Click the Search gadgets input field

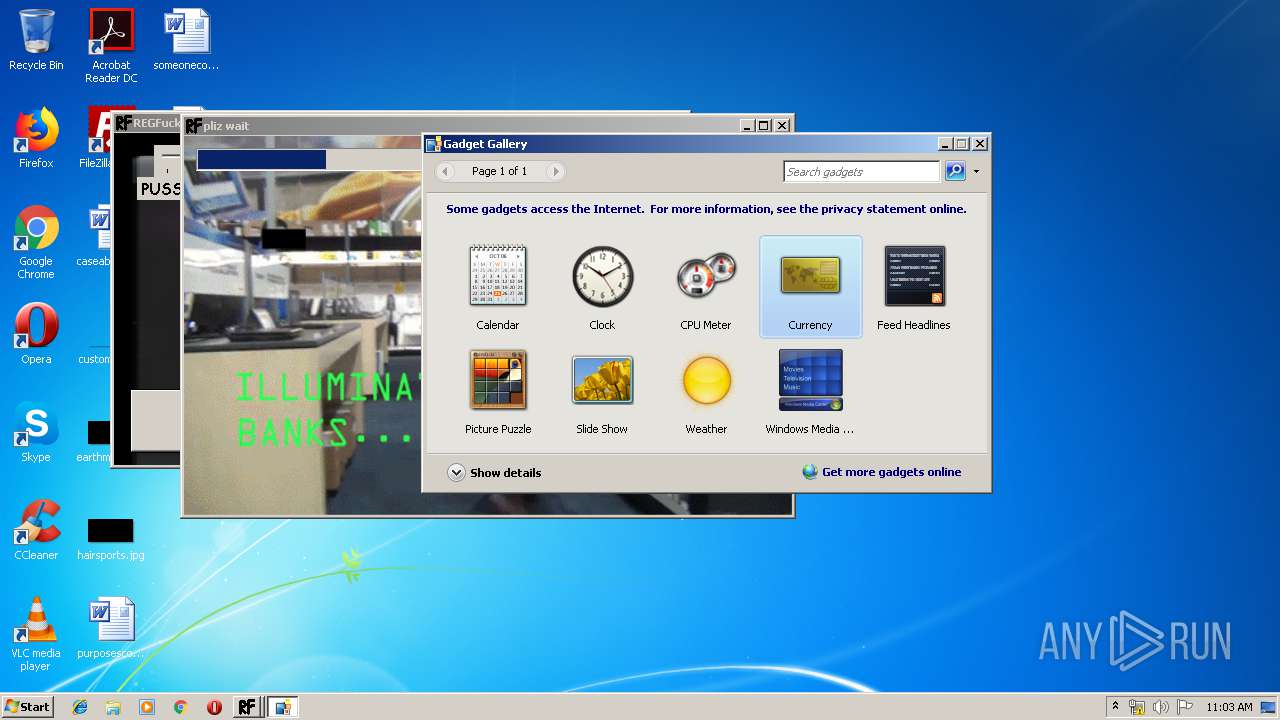click(862, 172)
